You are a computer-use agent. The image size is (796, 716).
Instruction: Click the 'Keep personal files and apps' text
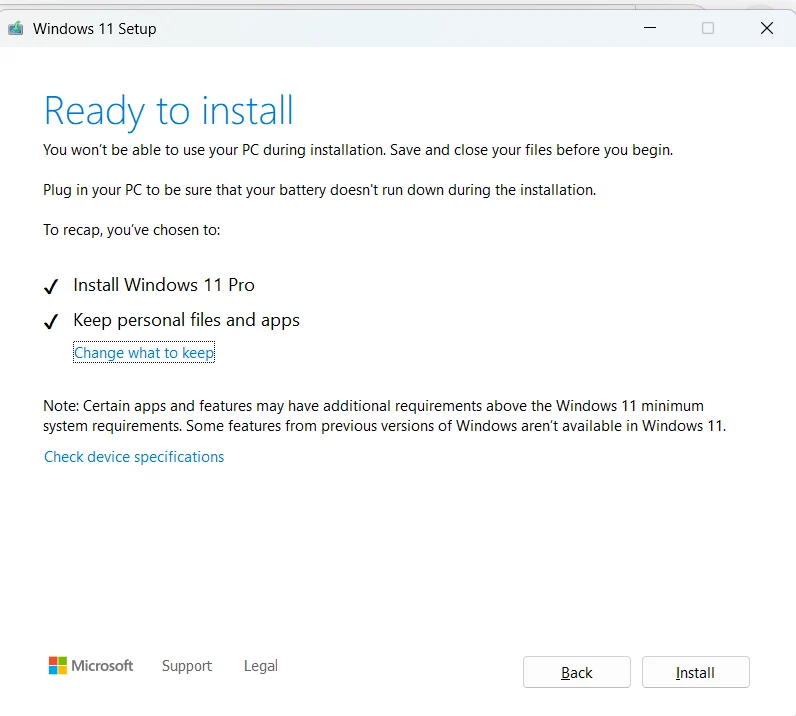[x=186, y=320]
